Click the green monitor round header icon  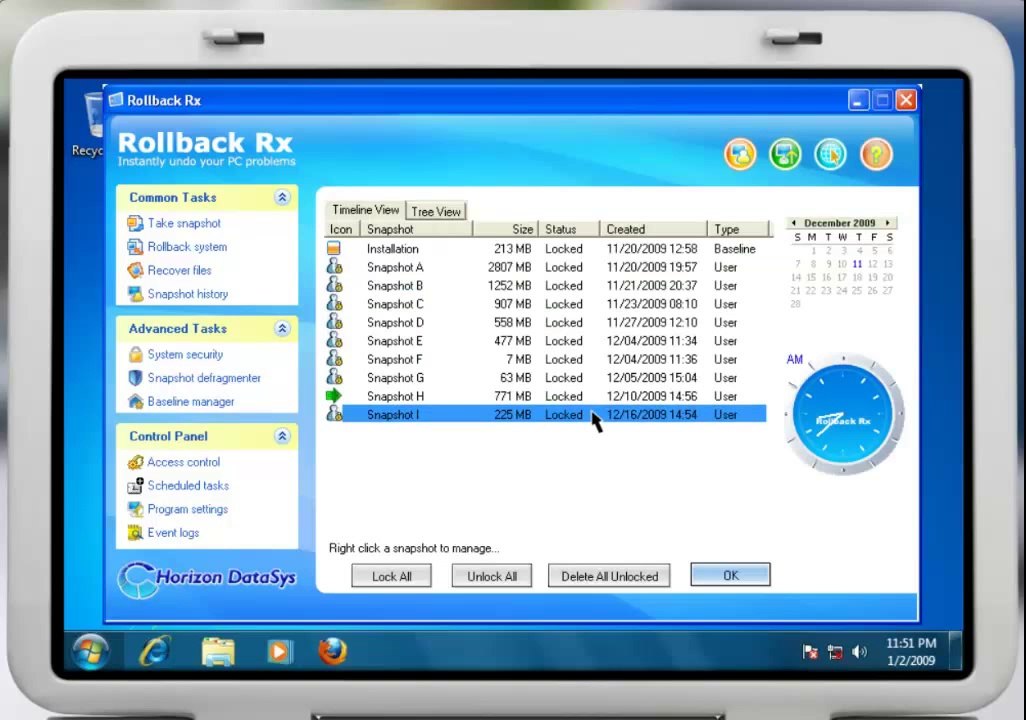click(785, 154)
